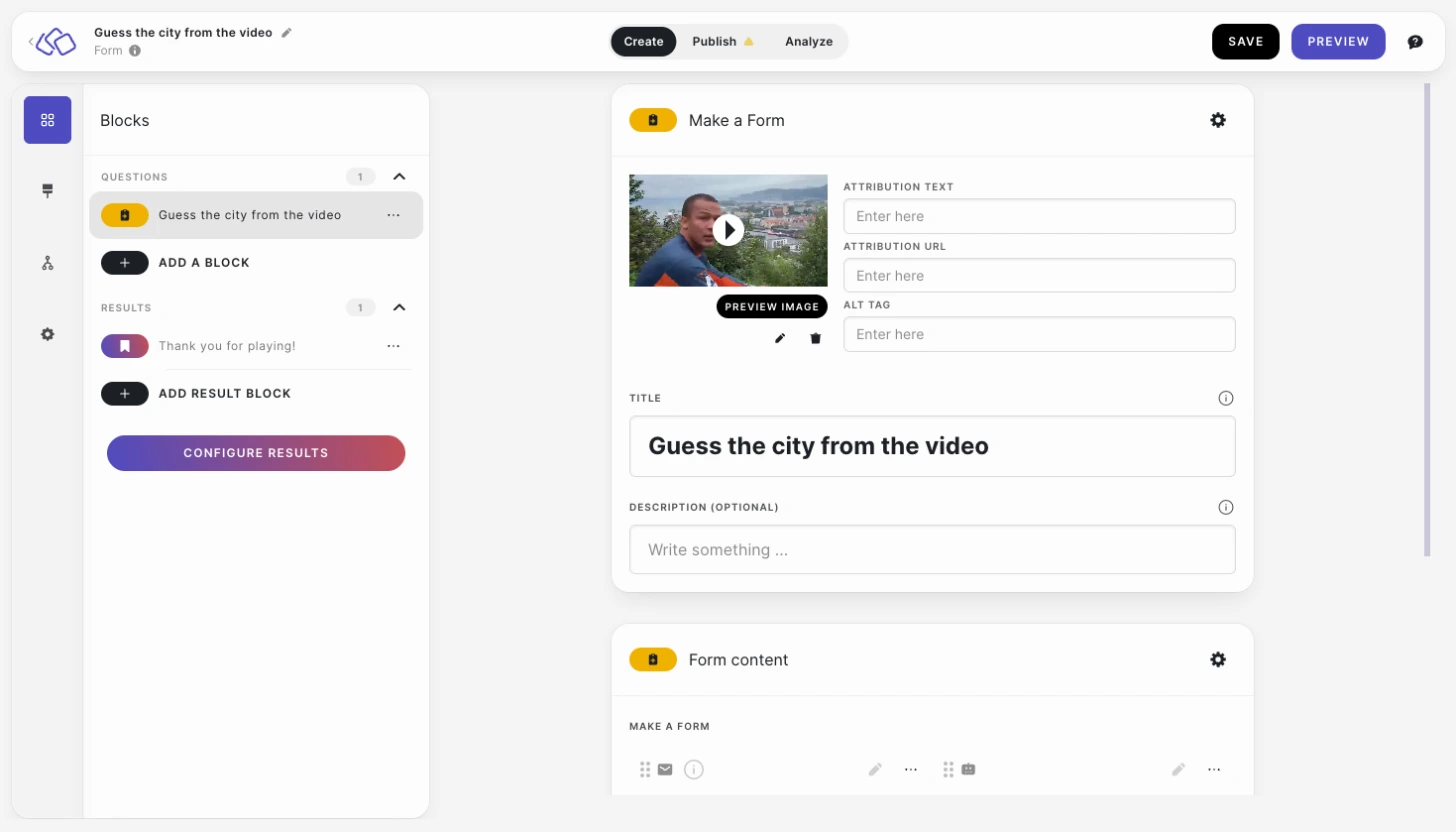Click the email field envelope icon
The height and width of the screenshot is (832, 1456).
click(x=665, y=769)
